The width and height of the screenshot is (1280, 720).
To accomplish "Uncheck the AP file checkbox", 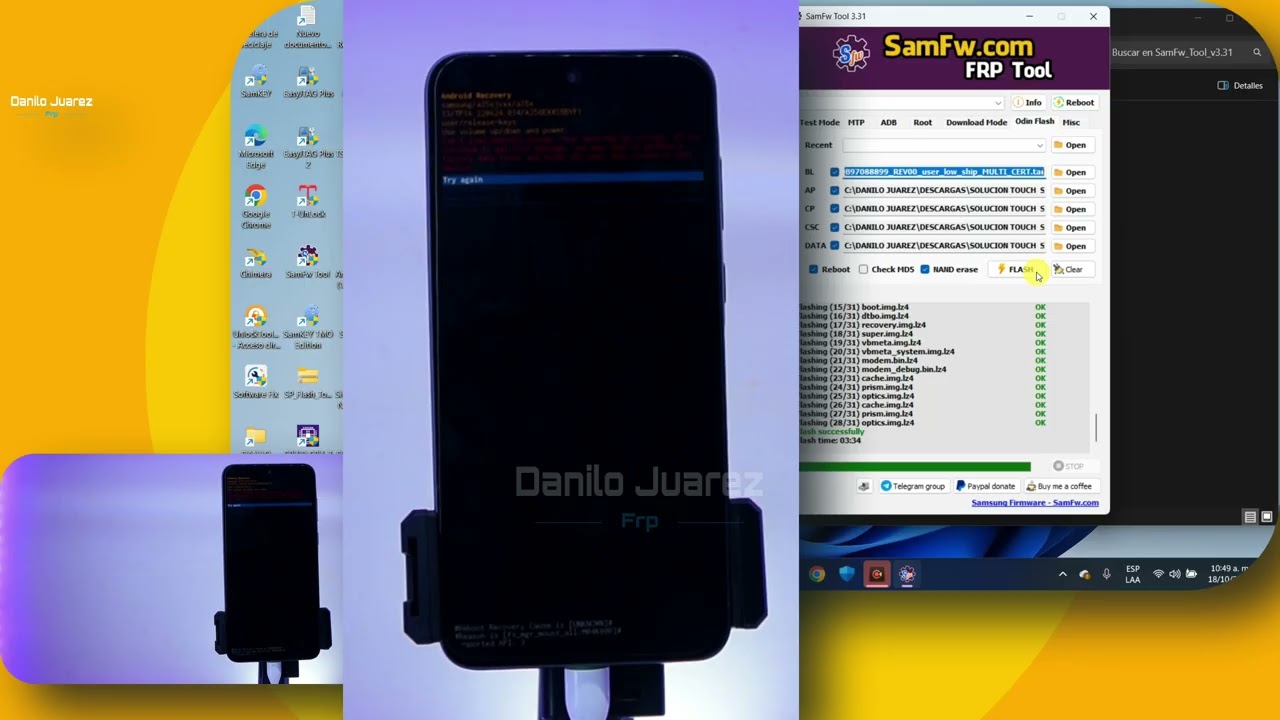I will [834, 190].
